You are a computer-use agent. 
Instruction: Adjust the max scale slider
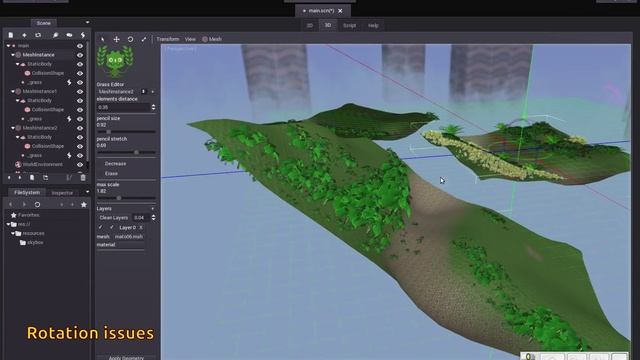pos(126,198)
